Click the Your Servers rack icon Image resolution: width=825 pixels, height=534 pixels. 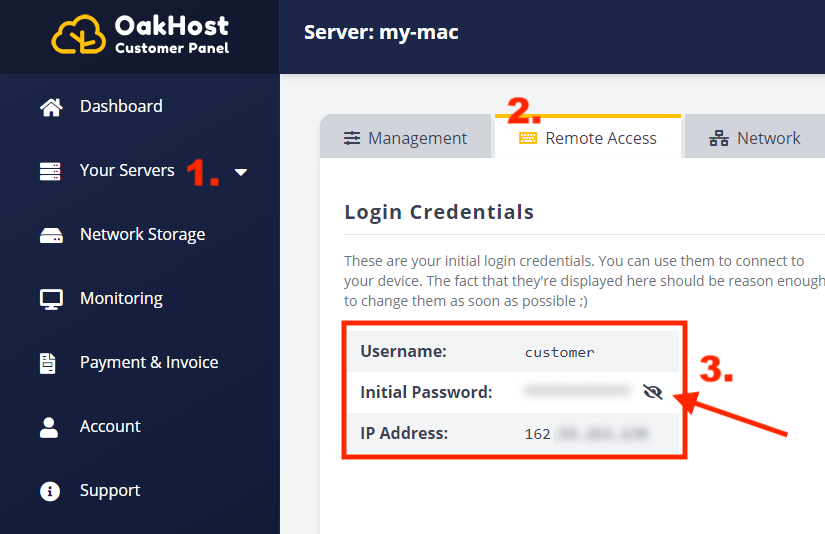(x=50, y=171)
